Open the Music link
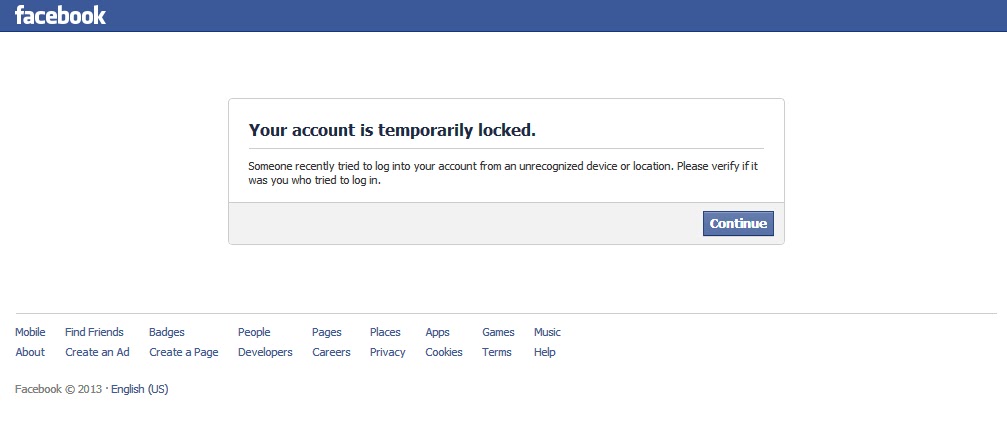The height and width of the screenshot is (442, 1007). tap(547, 332)
